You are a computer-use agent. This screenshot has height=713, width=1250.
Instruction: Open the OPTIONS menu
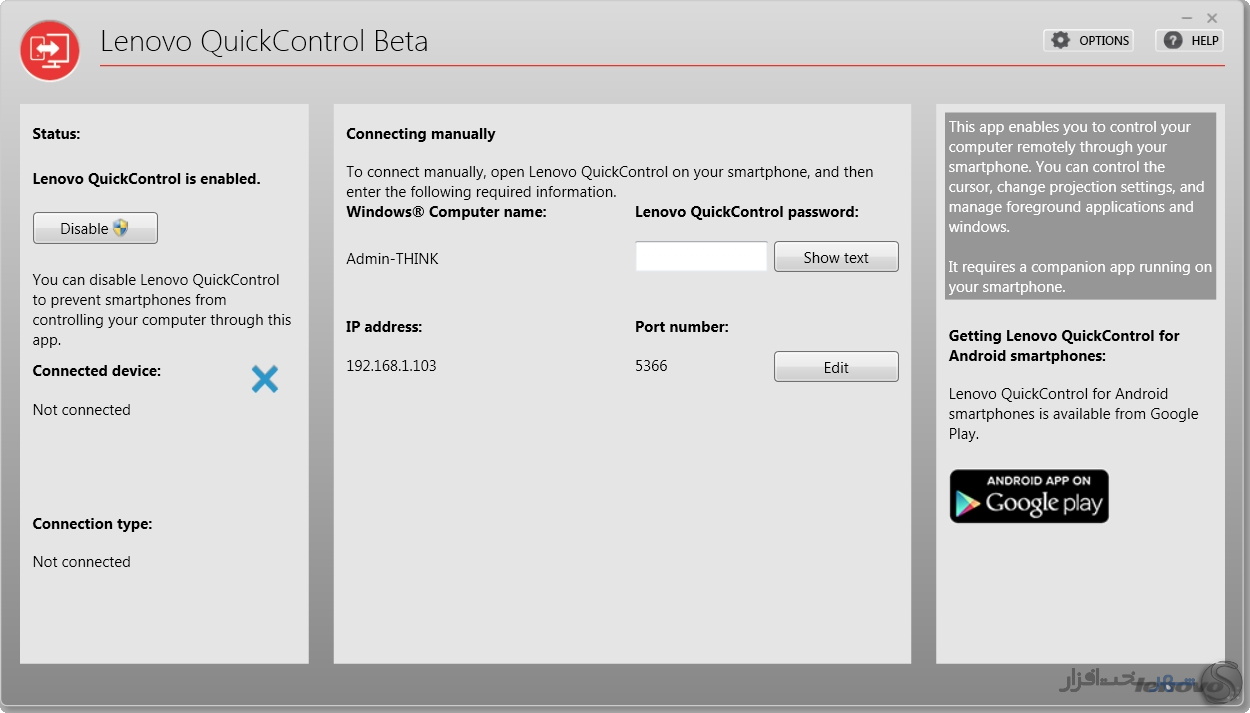point(1088,40)
